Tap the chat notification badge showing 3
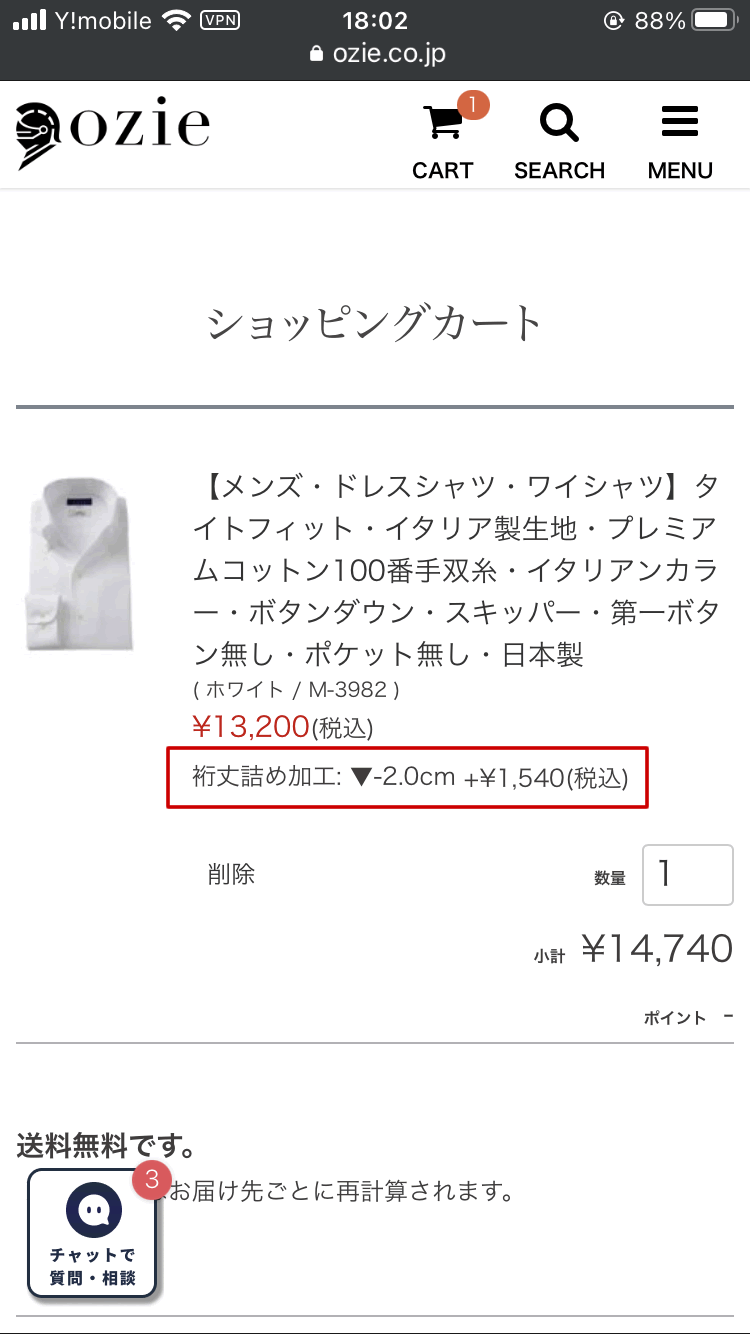The image size is (750, 1334). (152, 1180)
